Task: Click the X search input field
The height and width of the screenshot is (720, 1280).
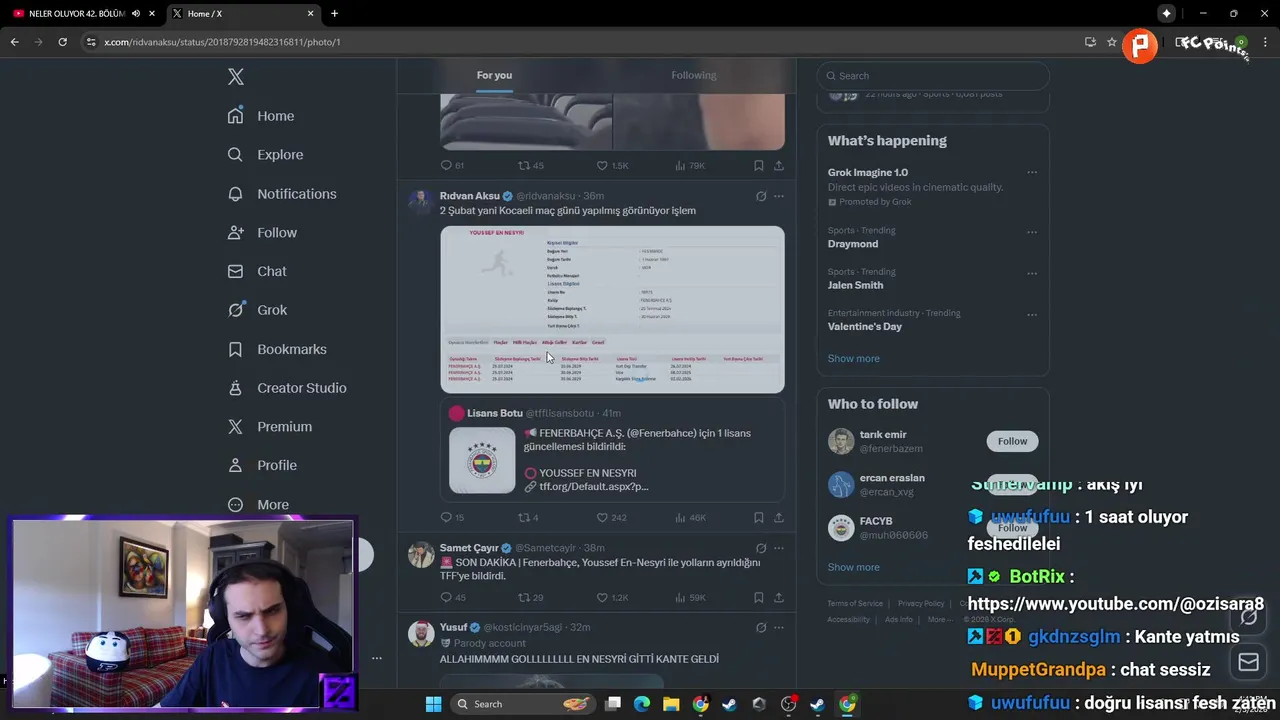Action: [x=933, y=76]
